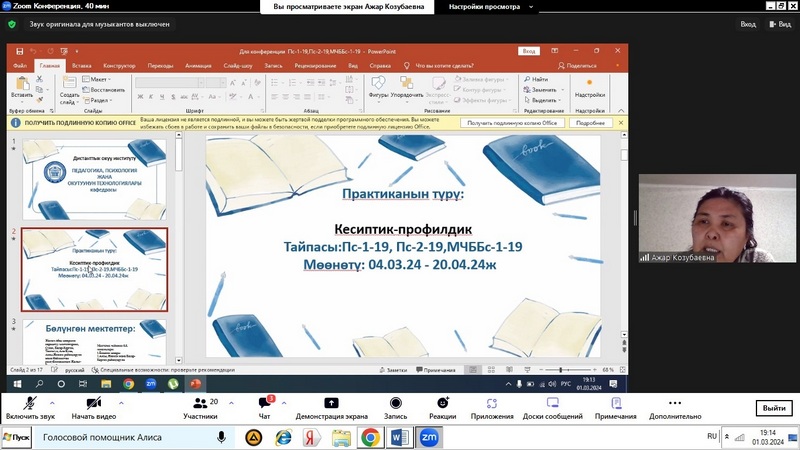Start recording with Запись button

(x=396, y=407)
